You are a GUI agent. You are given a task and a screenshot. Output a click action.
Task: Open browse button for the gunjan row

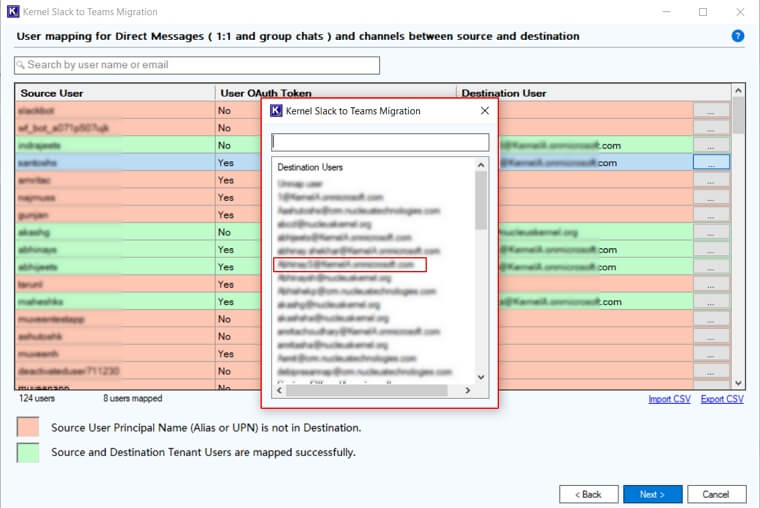[x=711, y=215]
